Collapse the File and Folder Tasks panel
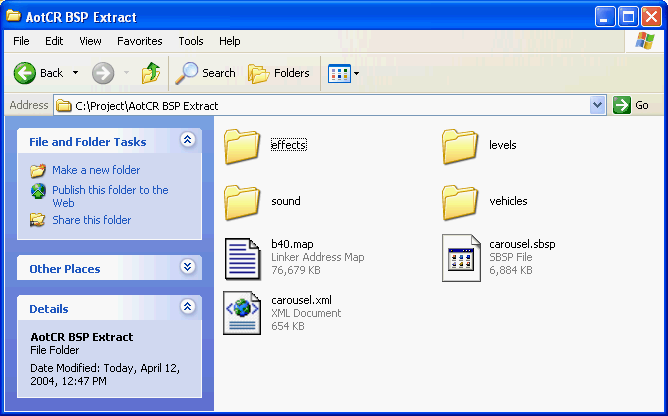Image resolution: width=668 pixels, height=416 pixels. point(187,141)
